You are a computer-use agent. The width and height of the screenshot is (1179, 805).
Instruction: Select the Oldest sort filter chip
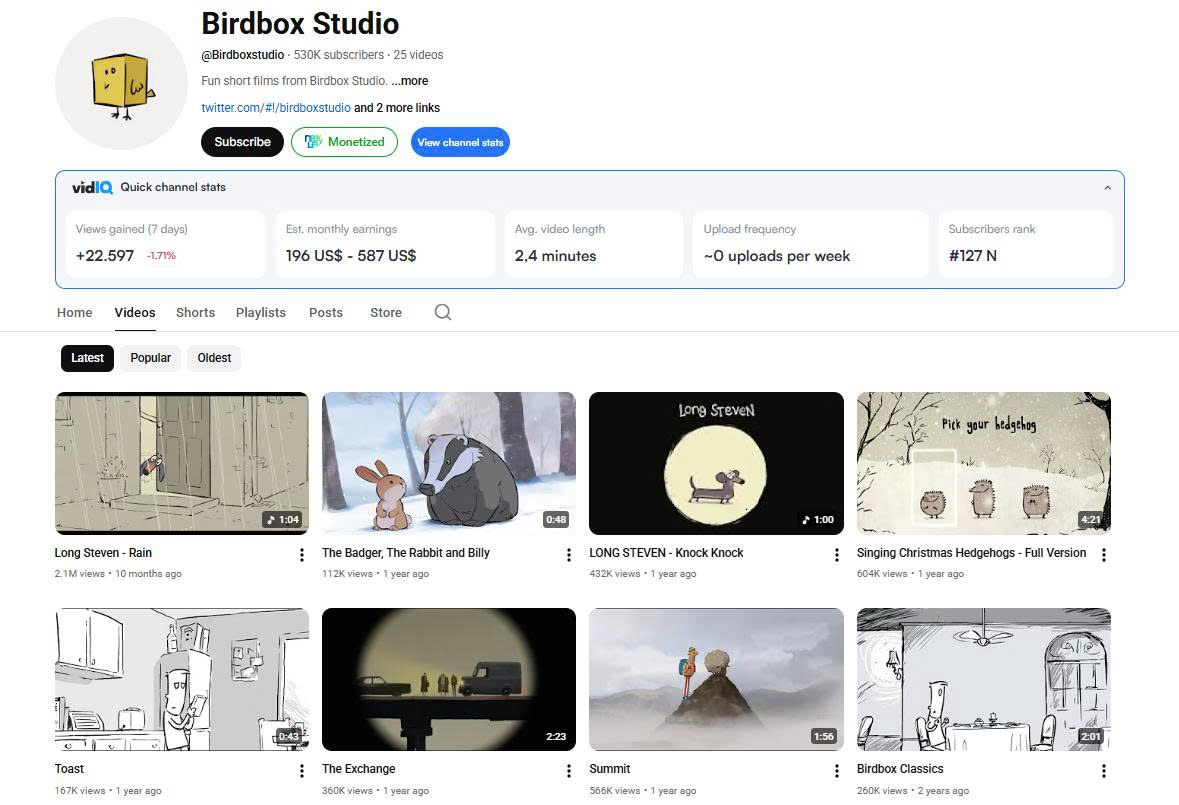tap(214, 358)
